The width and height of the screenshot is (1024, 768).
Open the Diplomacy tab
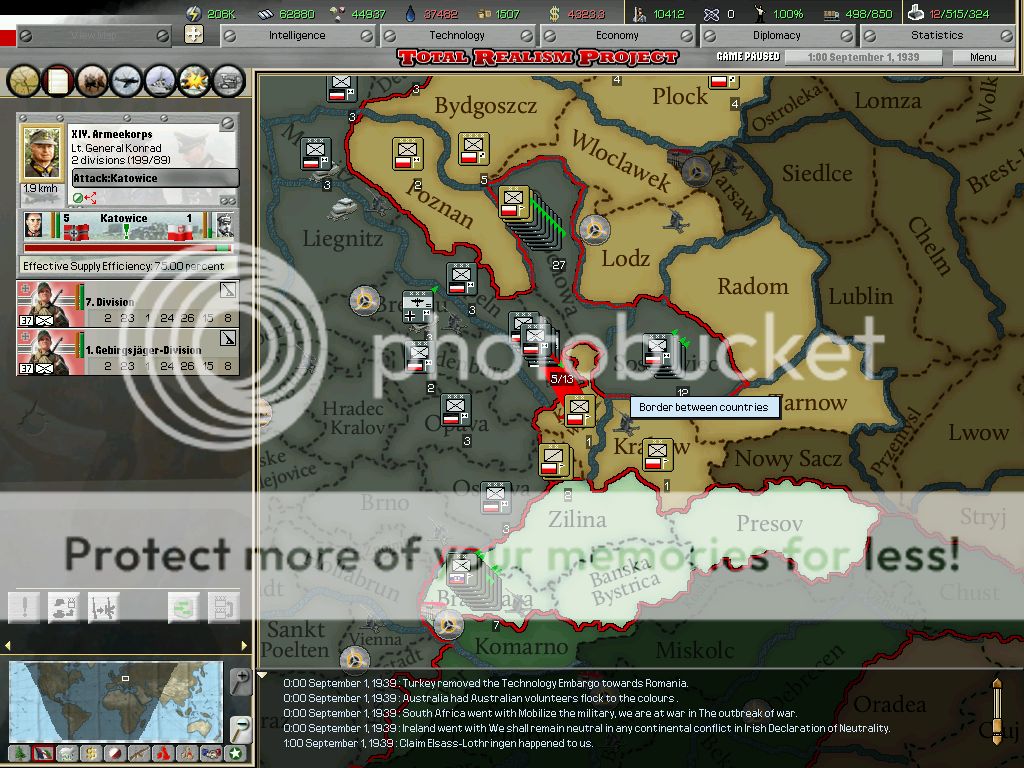[x=777, y=35]
